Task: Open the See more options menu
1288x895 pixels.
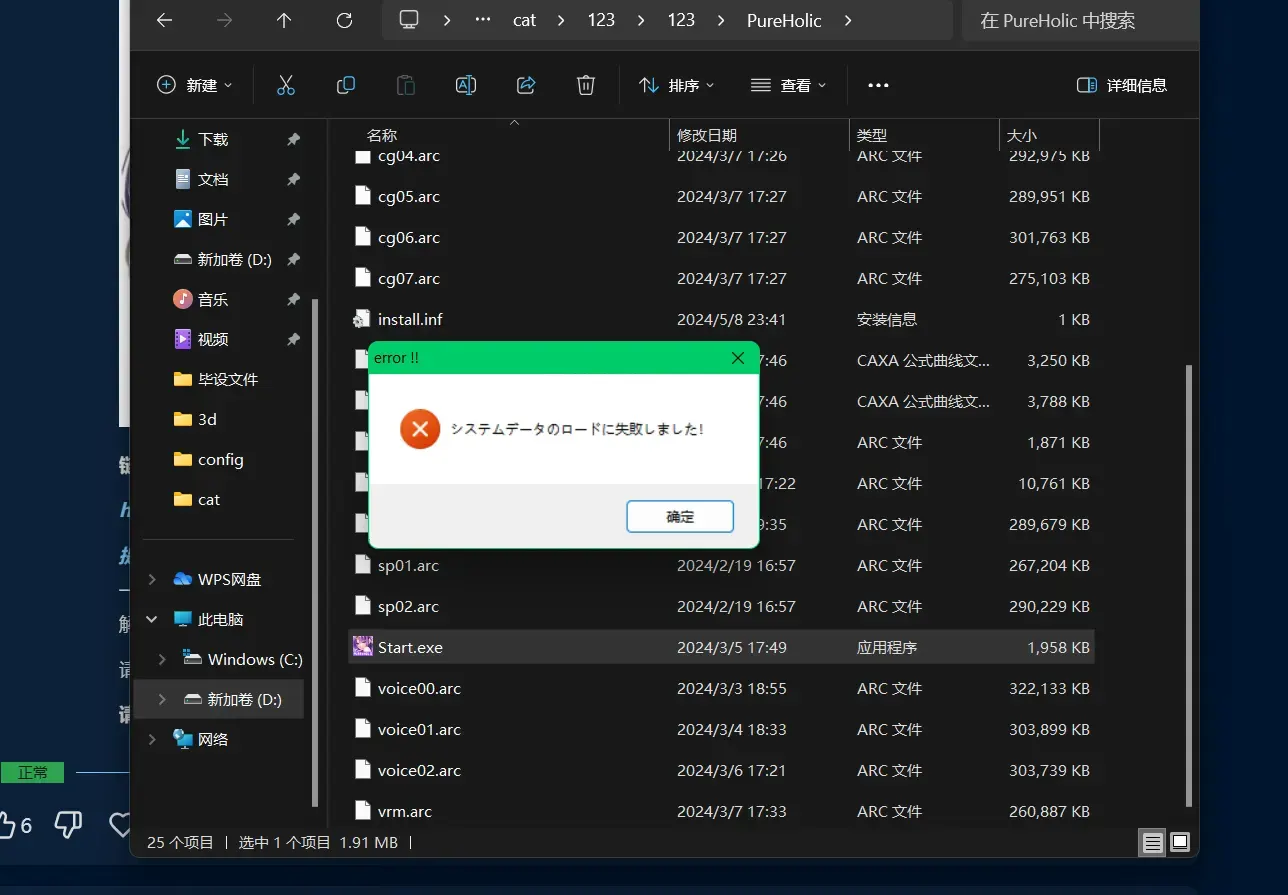Action: click(878, 85)
